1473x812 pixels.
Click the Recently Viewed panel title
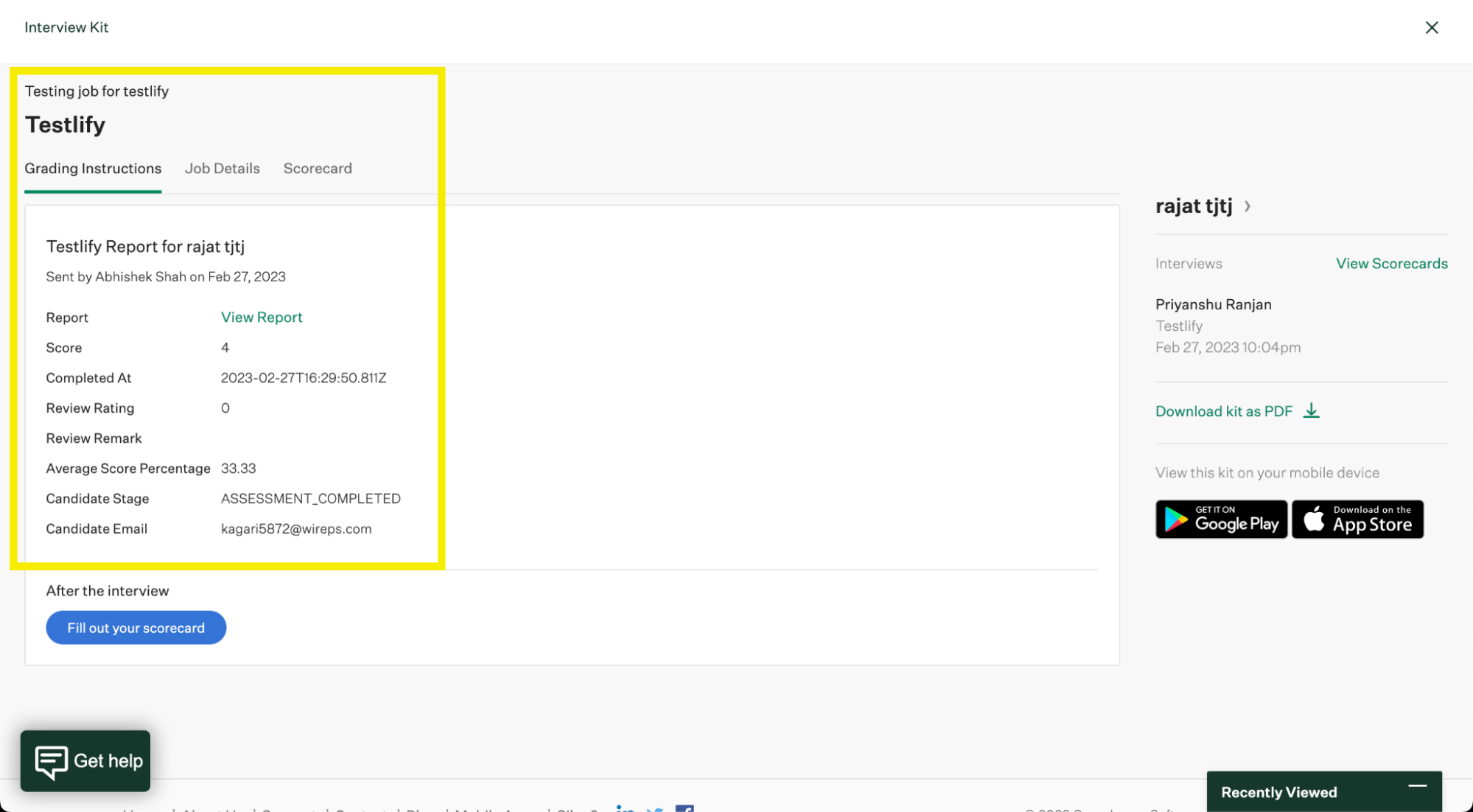(x=1278, y=792)
